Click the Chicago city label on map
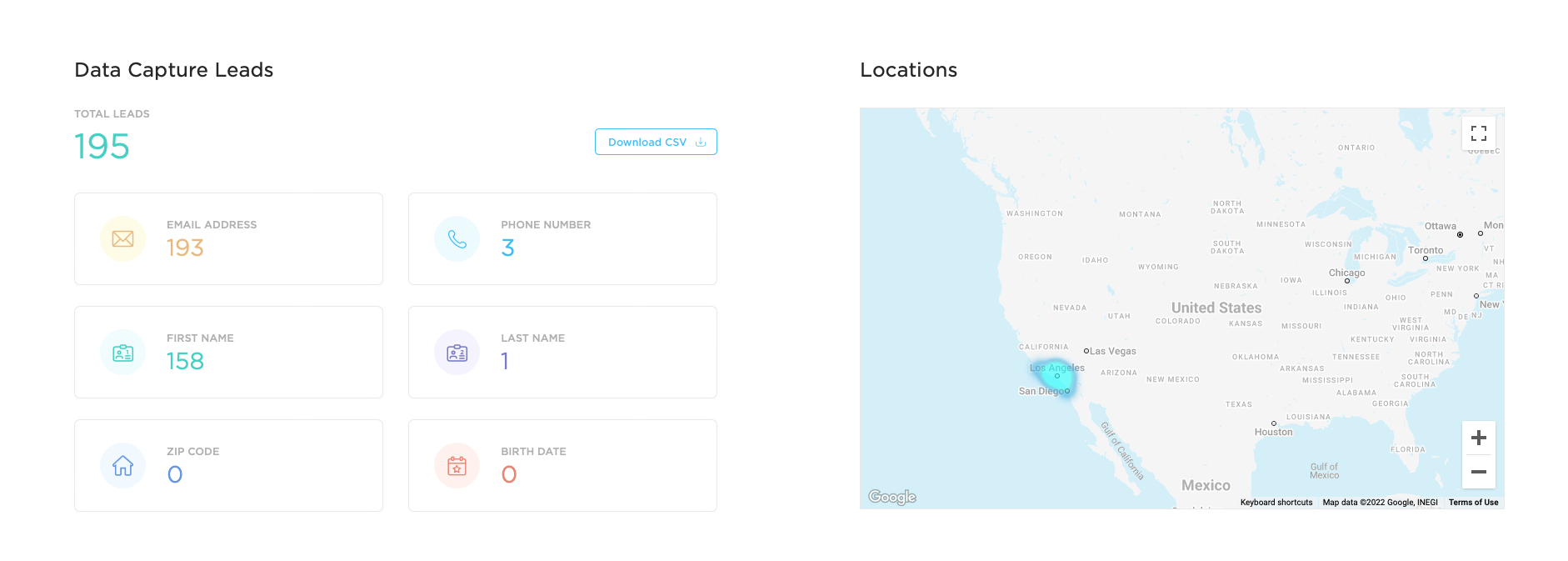Screen dimensions: 1568x561 [1346, 273]
